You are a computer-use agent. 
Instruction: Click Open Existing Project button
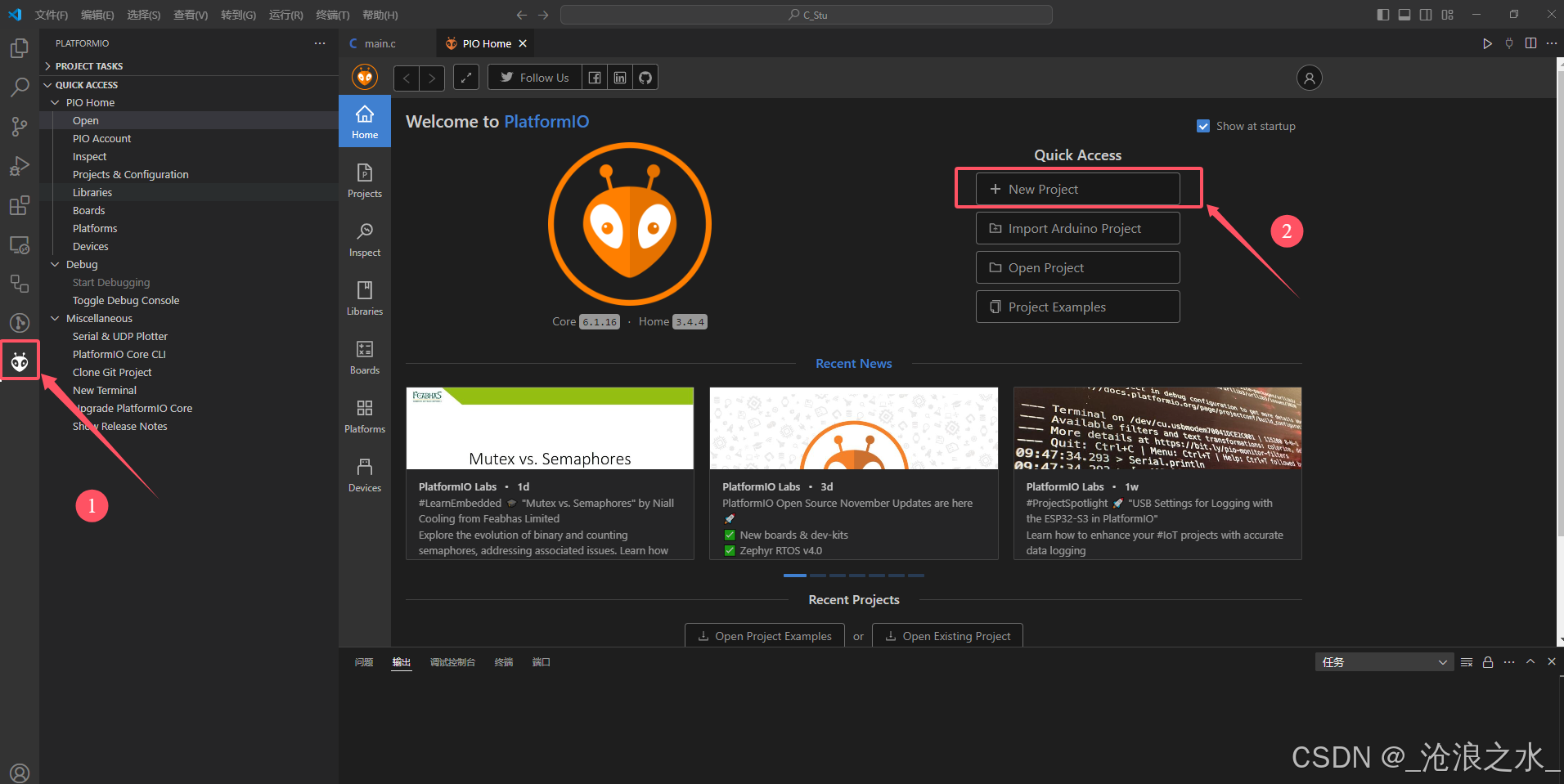click(x=947, y=636)
